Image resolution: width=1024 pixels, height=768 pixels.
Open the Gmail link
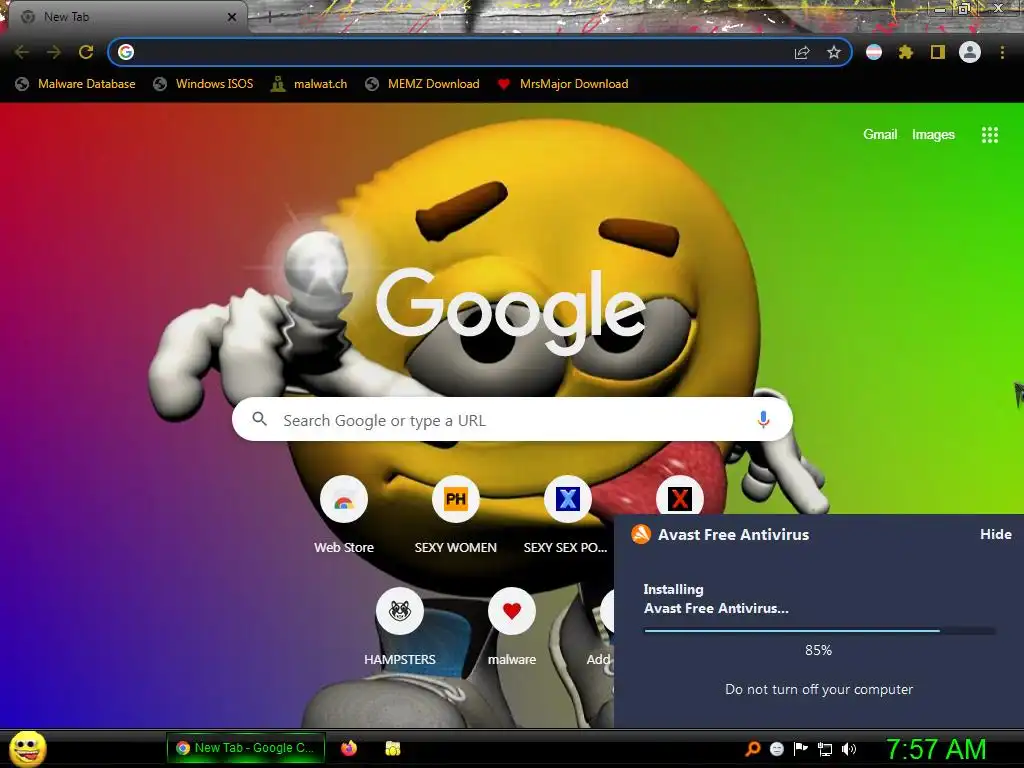coord(880,135)
